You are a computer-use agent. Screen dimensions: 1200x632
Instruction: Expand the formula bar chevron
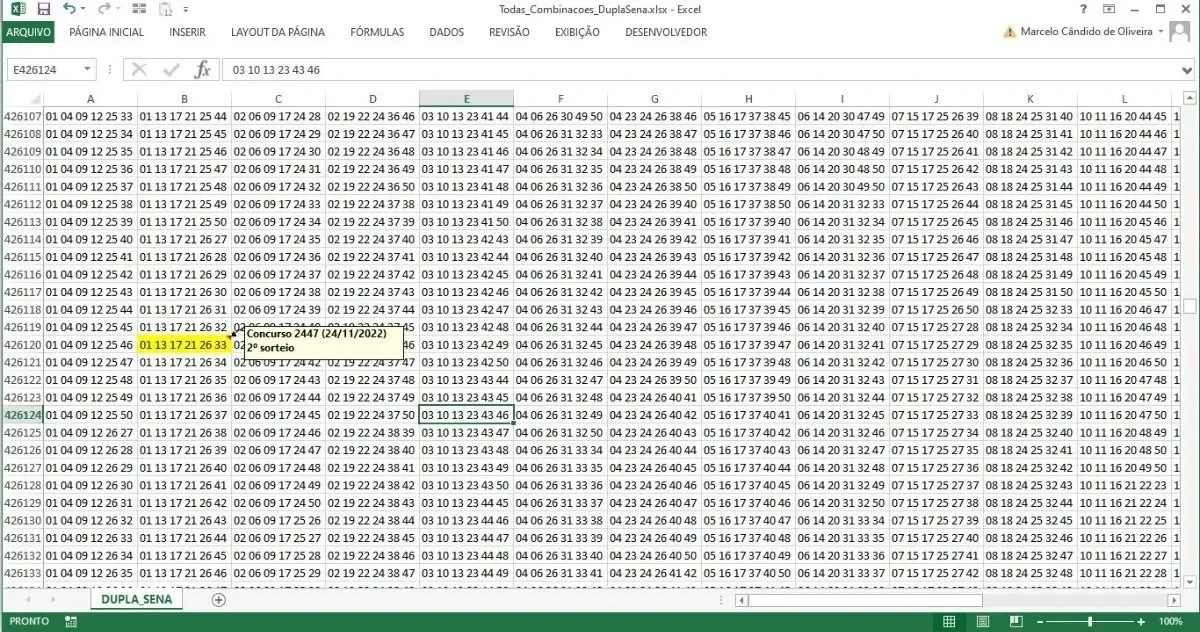pyautogui.click(x=1186, y=69)
